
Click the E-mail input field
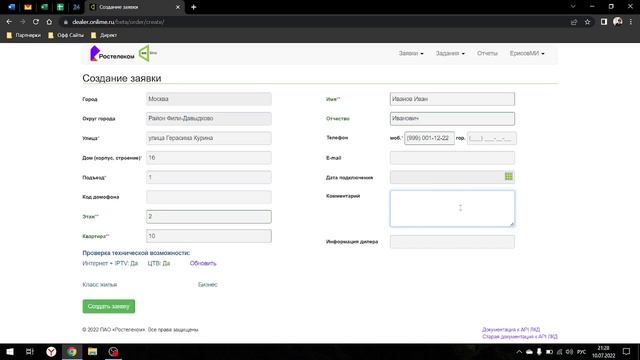pyautogui.click(x=452, y=158)
